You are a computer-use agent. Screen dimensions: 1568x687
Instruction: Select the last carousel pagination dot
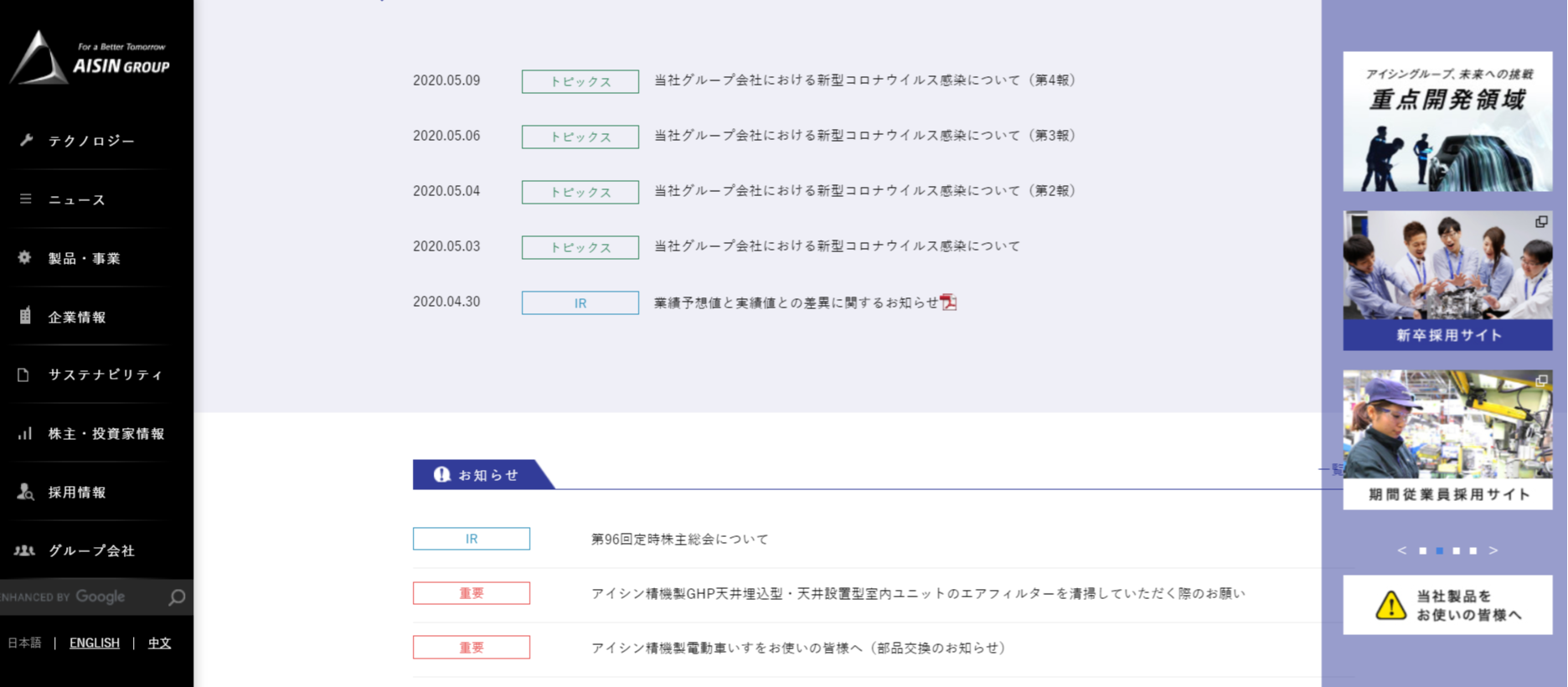1473,550
